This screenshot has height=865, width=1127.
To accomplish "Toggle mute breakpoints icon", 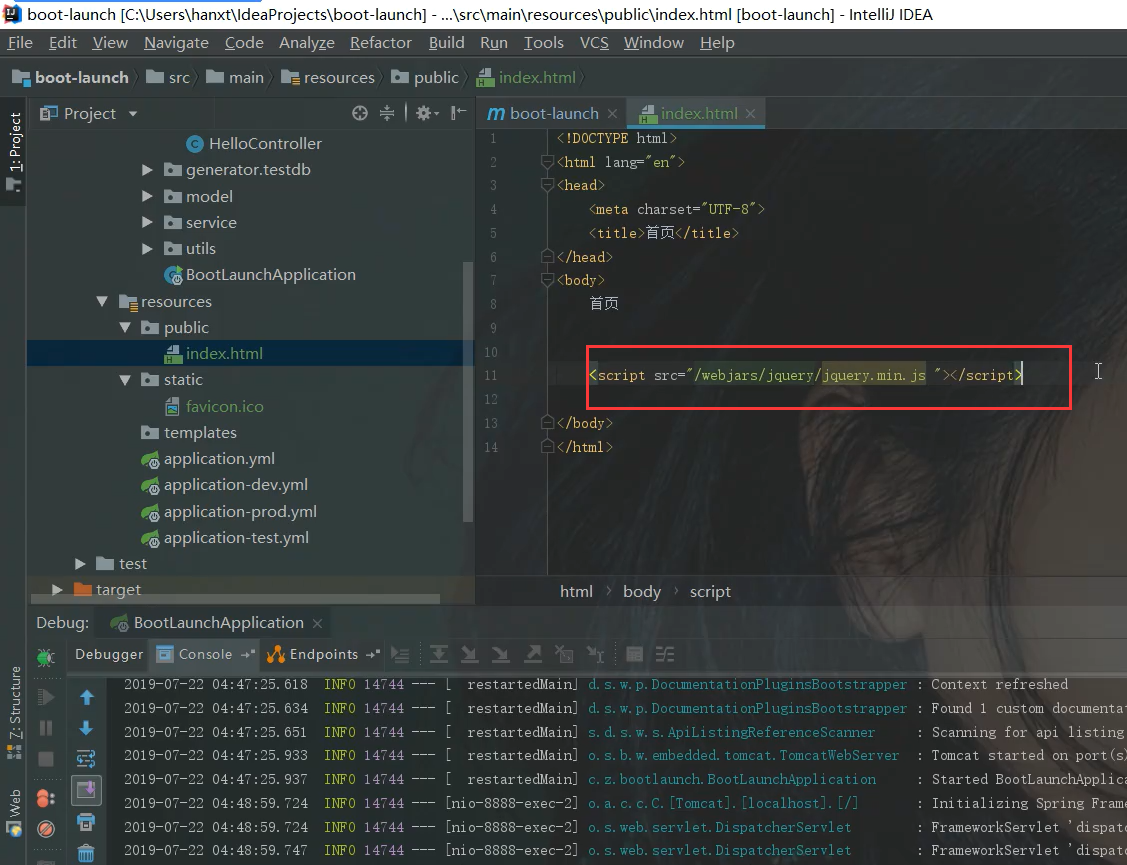I will click(45, 830).
